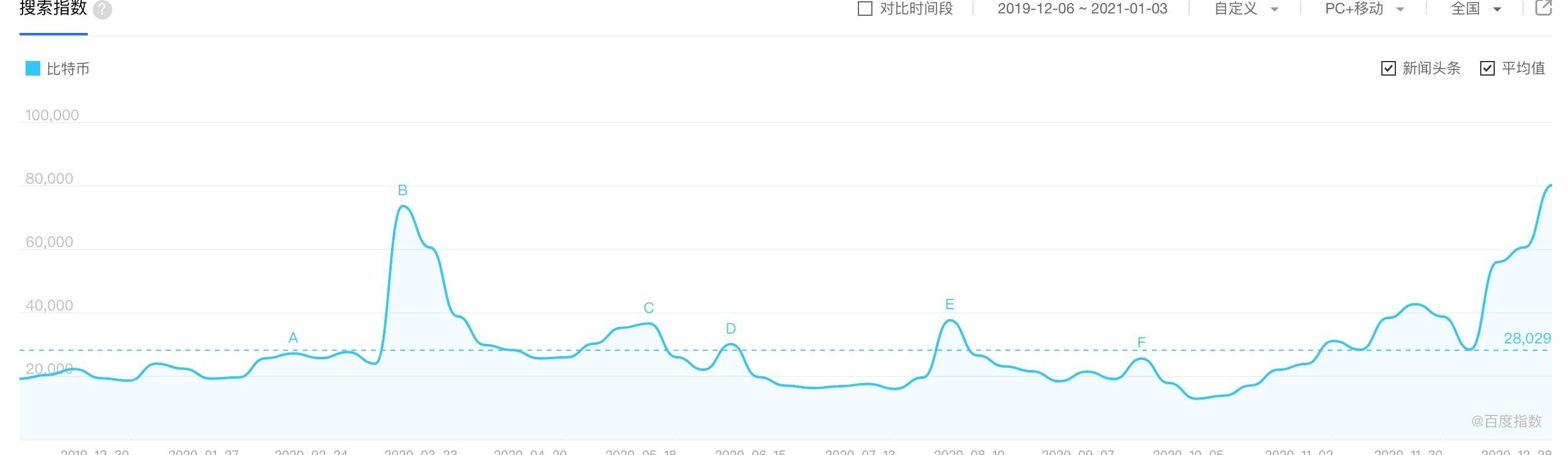The image size is (1568, 455).
Task: Select news marker C on chart
Action: point(649,308)
